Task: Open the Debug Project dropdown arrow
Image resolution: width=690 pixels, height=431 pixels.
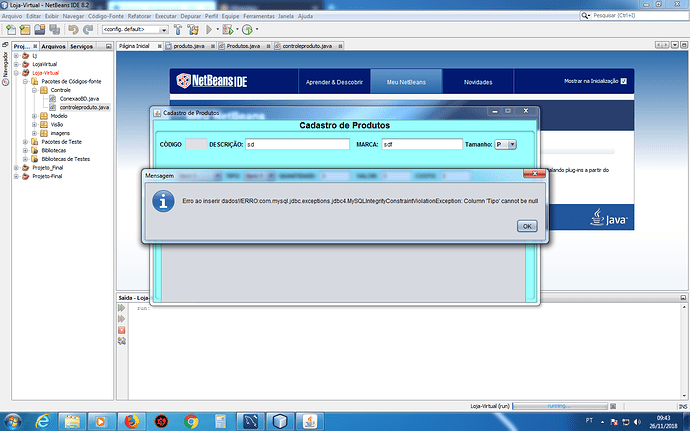Action: coord(237,29)
